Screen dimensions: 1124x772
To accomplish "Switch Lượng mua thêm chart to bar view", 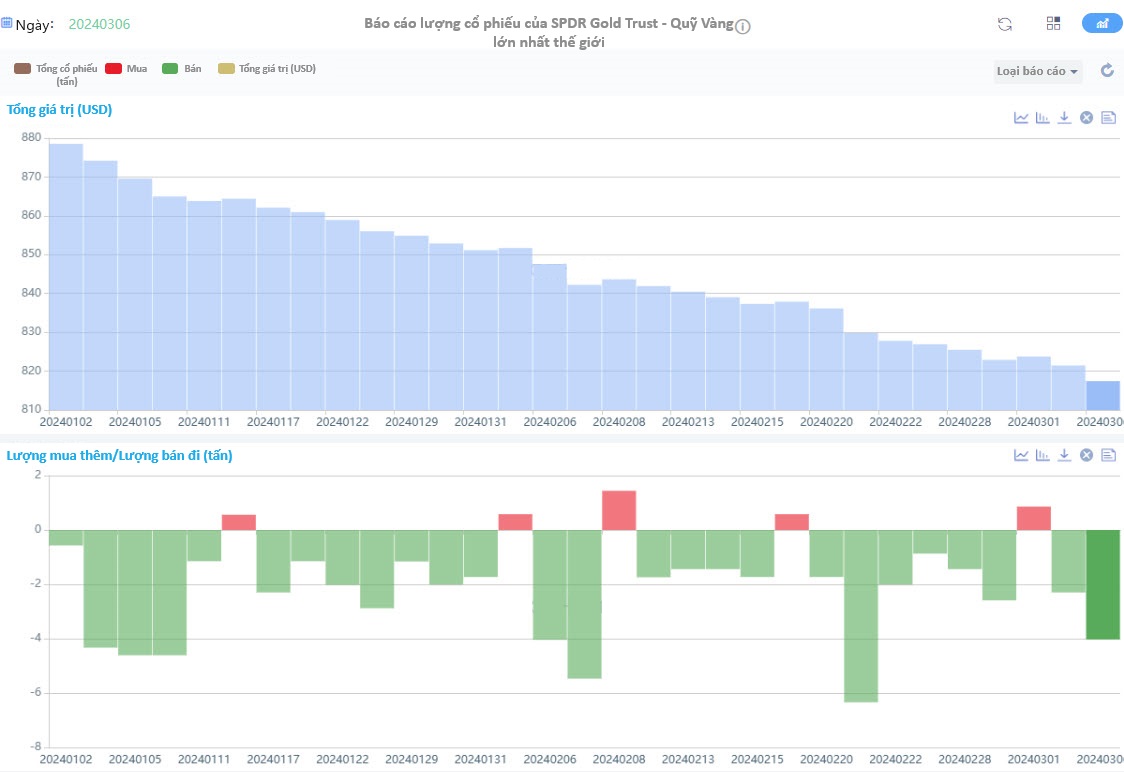I will pos(1042,455).
